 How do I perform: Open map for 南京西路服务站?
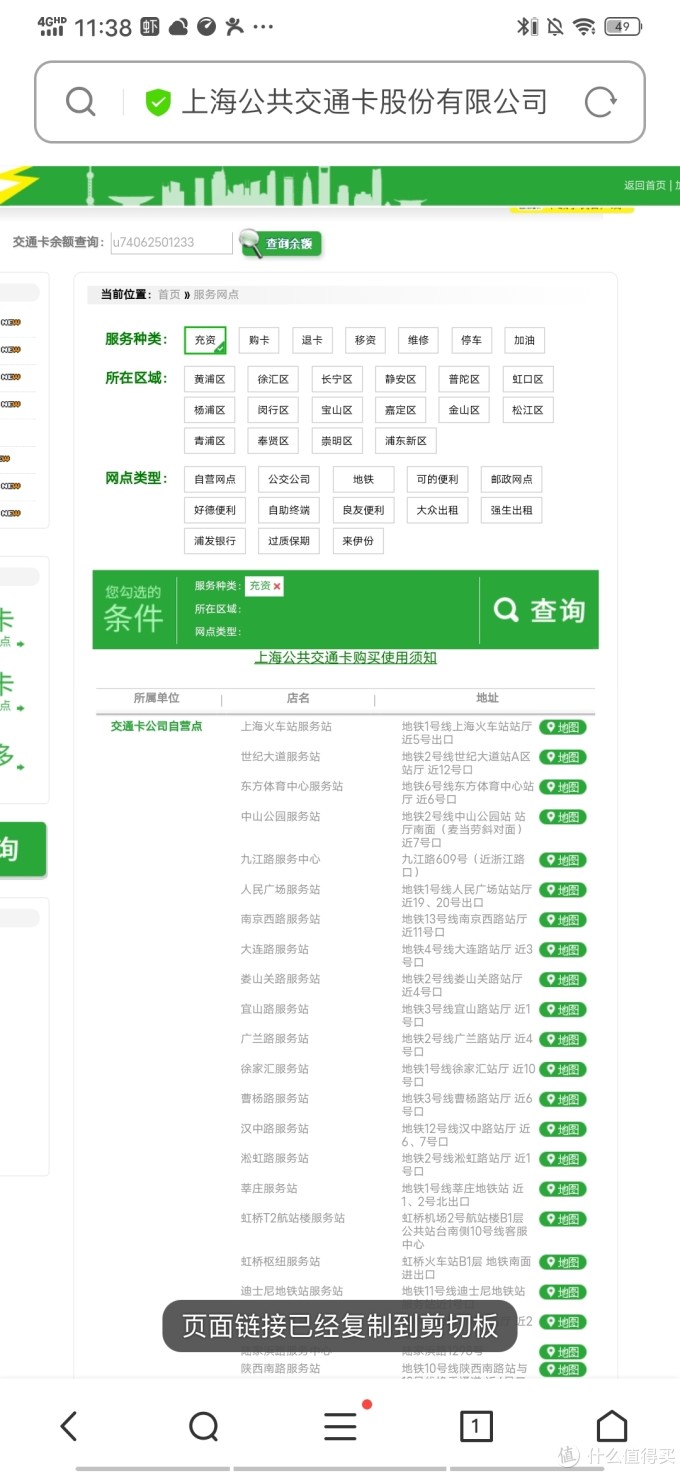point(563,920)
